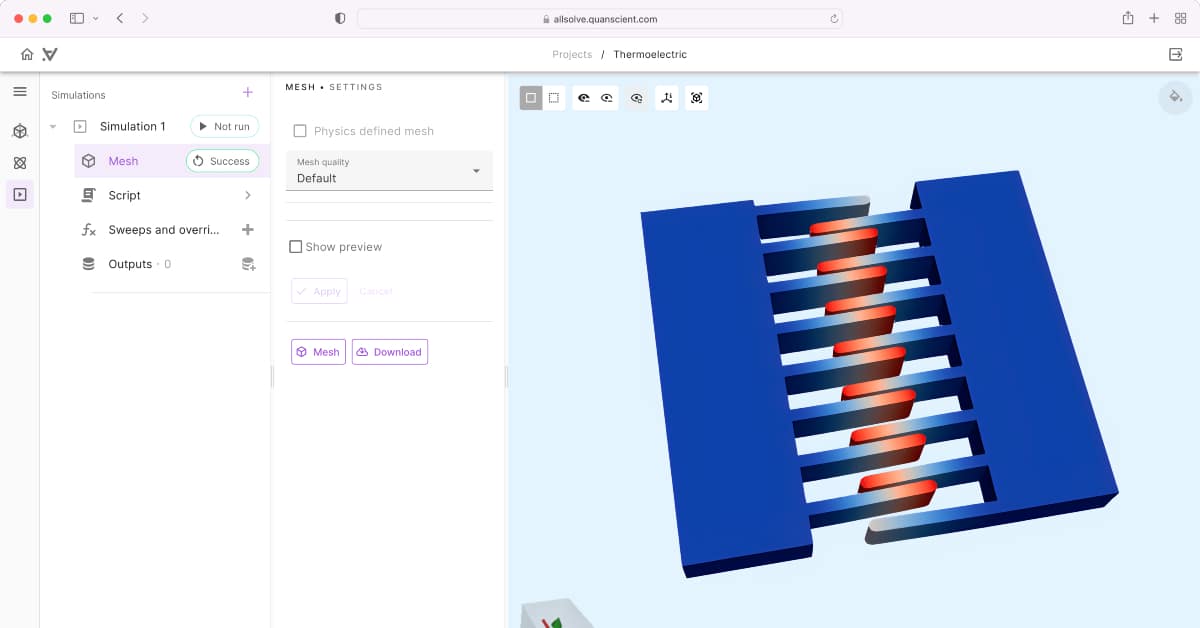
Task: Open the geometry cube icon in left sidebar
Action: click(20, 131)
